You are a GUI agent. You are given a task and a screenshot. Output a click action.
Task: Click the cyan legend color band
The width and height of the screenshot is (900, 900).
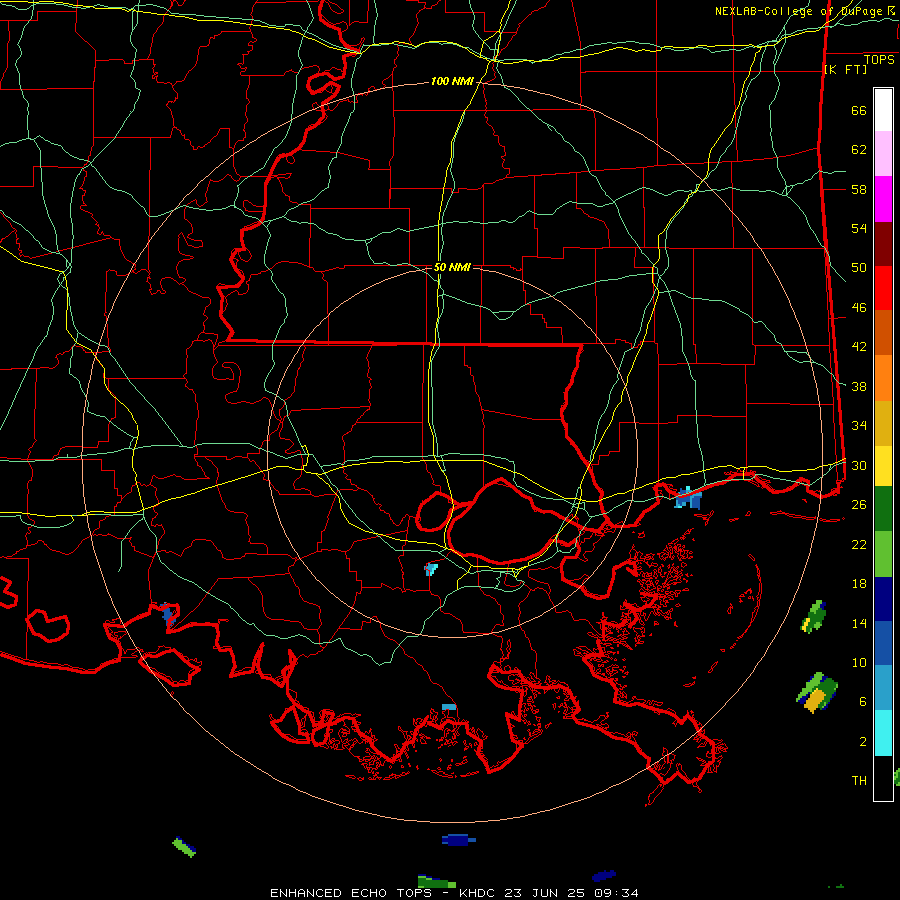coord(883,733)
